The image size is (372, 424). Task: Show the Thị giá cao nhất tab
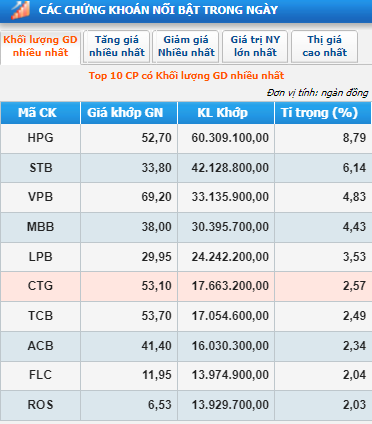(325, 46)
